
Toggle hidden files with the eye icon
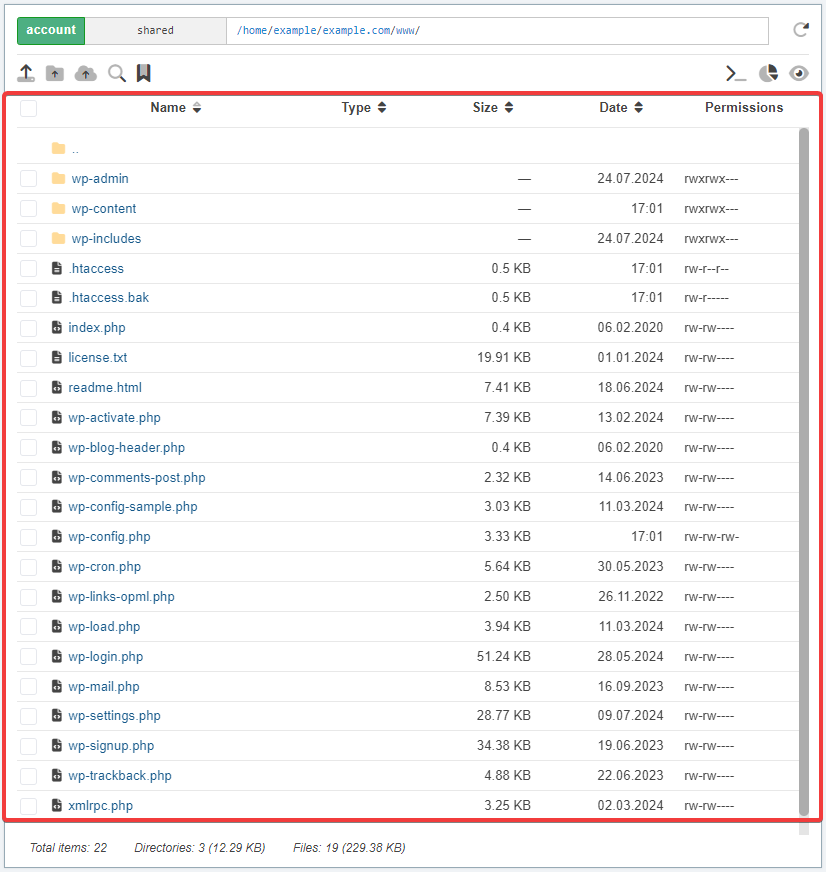point(798,73)
